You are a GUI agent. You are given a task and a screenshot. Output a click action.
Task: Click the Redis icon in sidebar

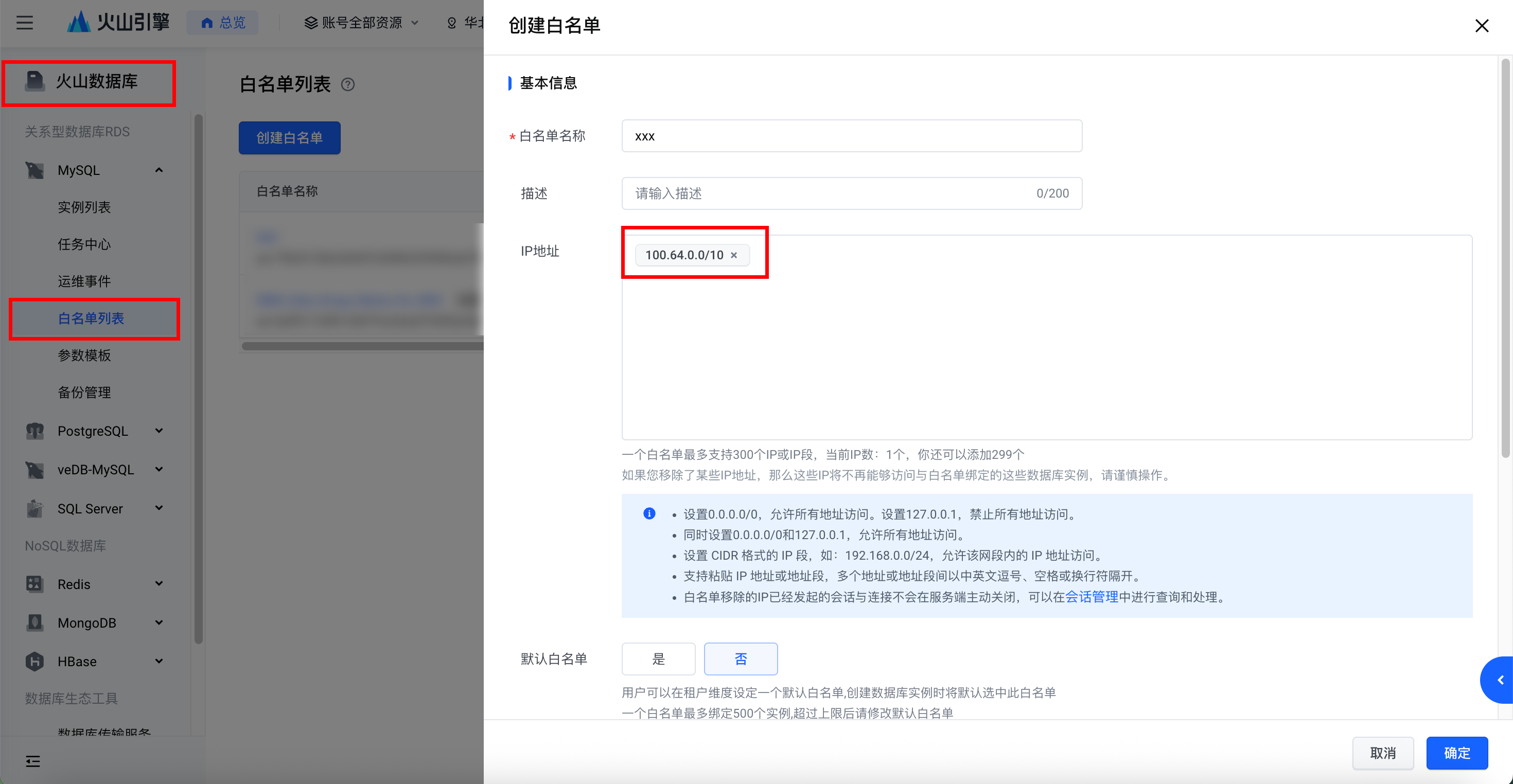(34, 584)
